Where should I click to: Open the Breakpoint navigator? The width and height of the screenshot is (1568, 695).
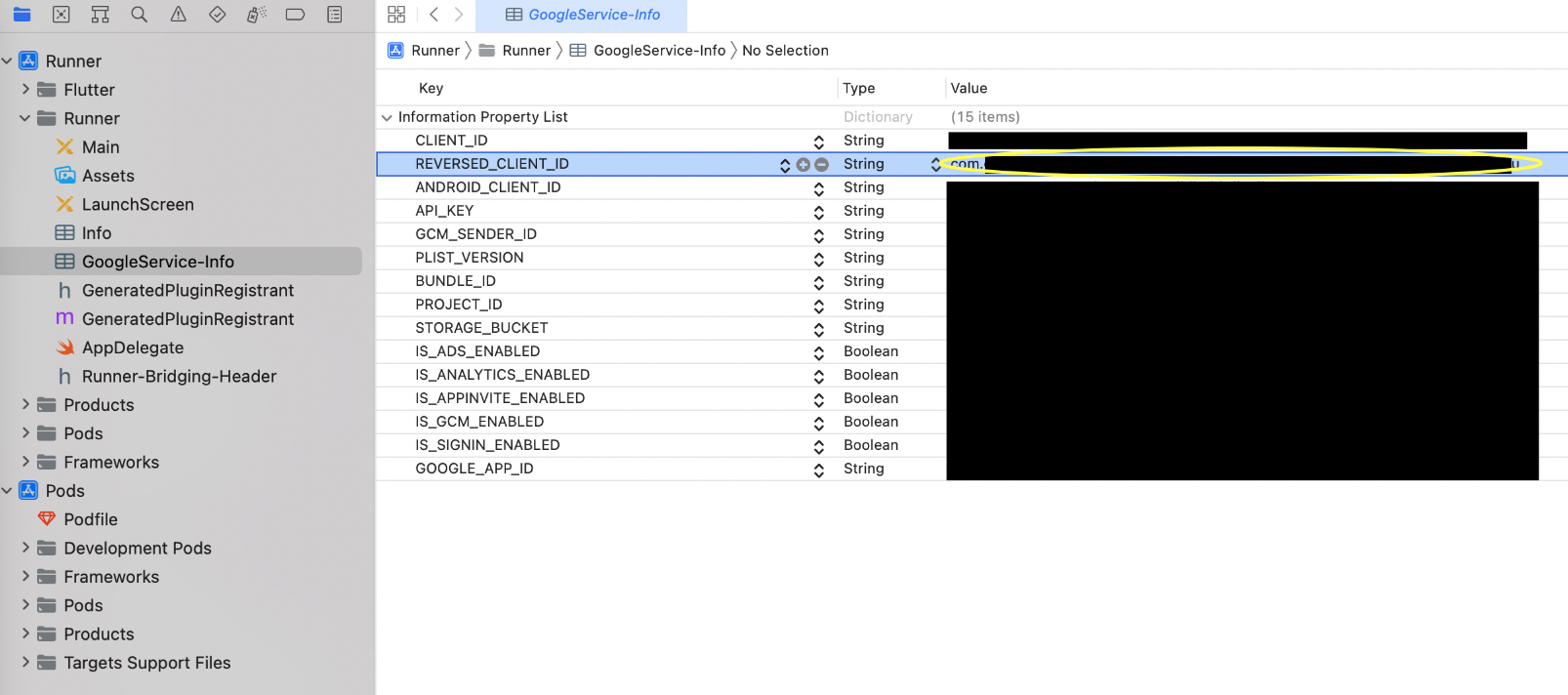click(x=295, y=15)
